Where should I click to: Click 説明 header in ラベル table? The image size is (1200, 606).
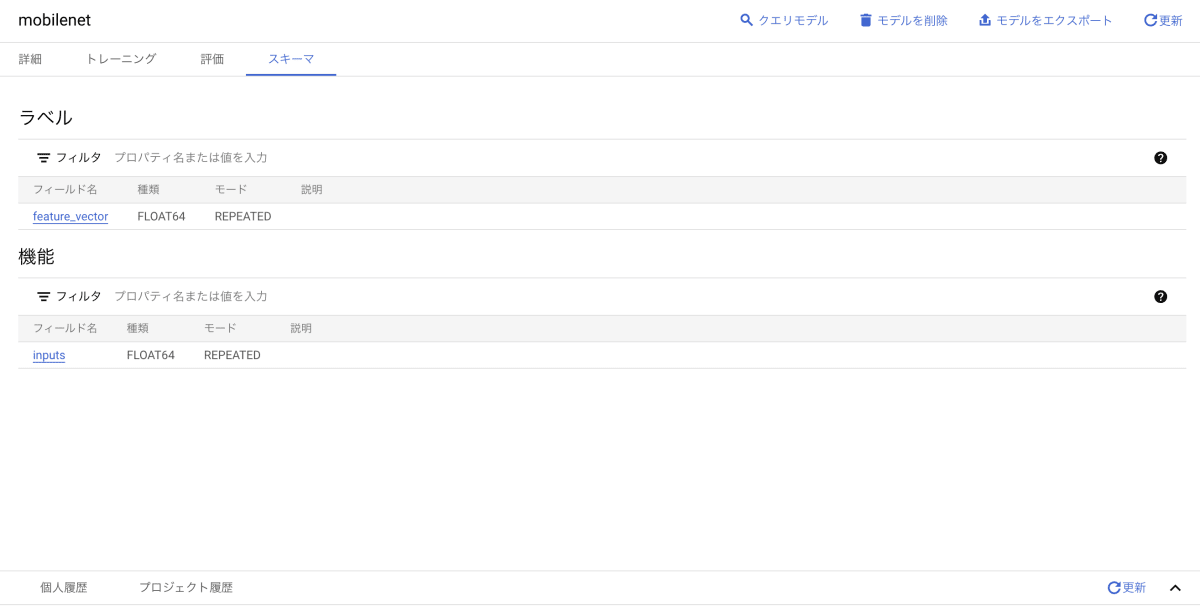(312, 190)
